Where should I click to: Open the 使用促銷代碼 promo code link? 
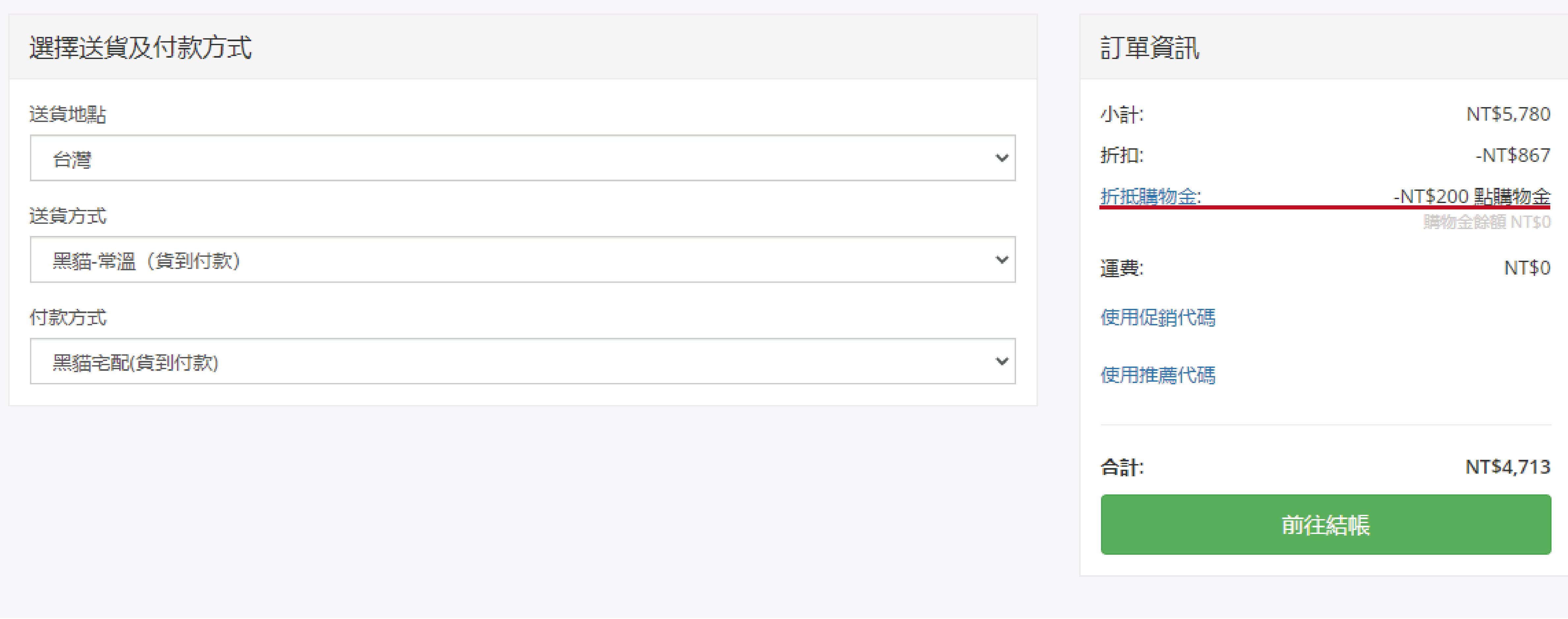(x=1158, y=318)
